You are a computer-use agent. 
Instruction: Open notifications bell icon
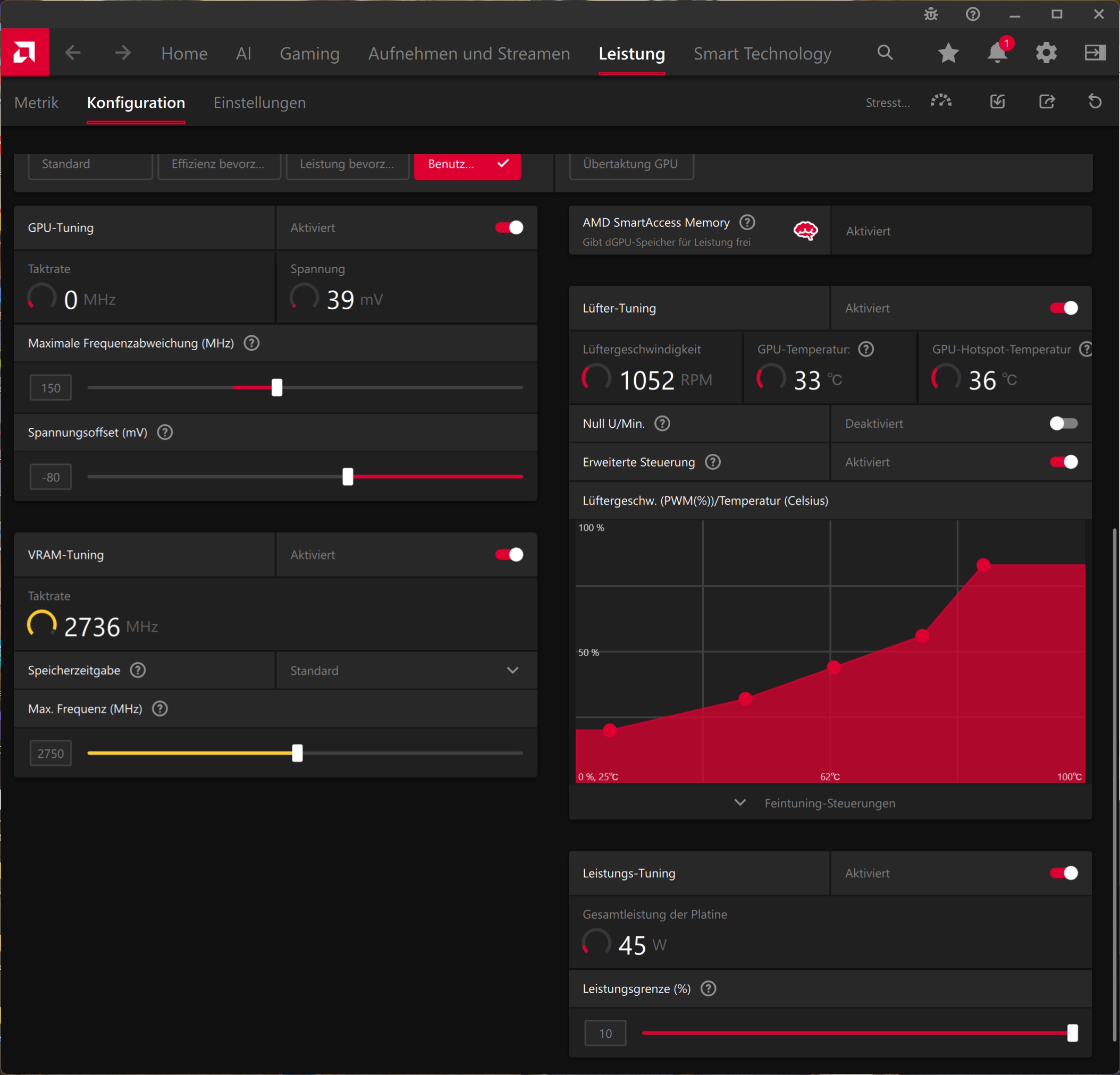tap(998, 53)
